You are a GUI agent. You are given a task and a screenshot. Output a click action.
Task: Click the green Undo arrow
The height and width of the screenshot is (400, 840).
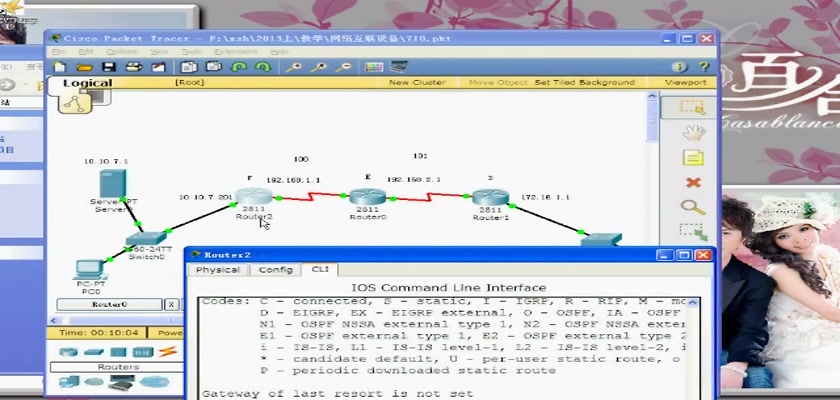pos(238,67)
